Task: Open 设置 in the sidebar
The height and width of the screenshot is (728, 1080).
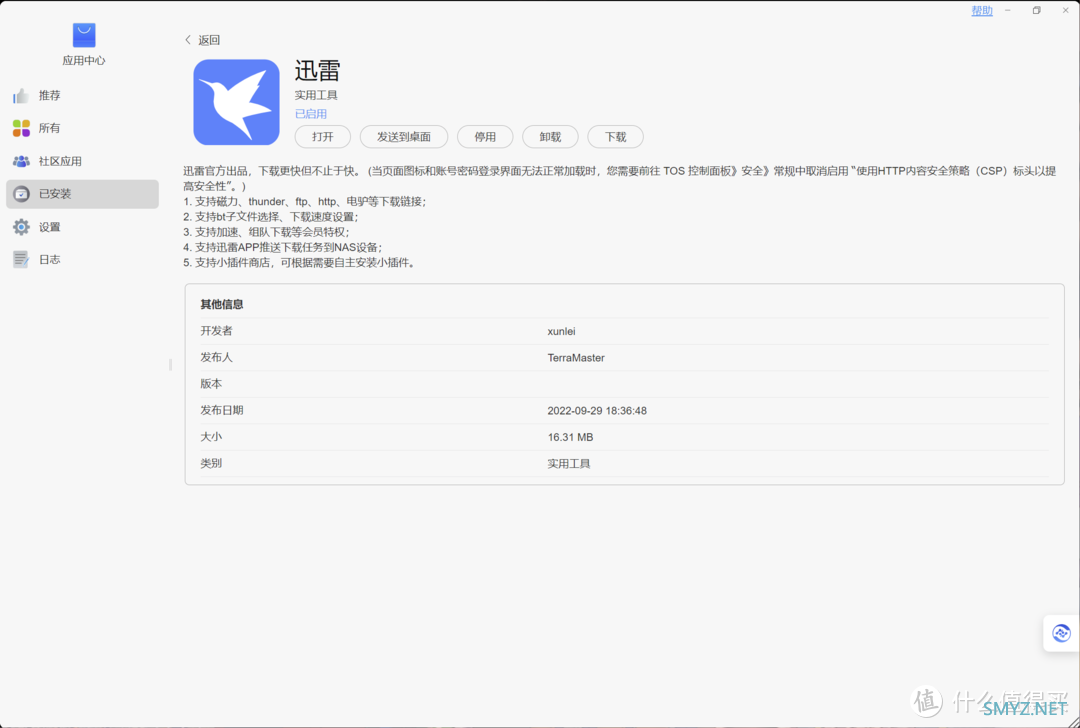Action: click(82, 227)
